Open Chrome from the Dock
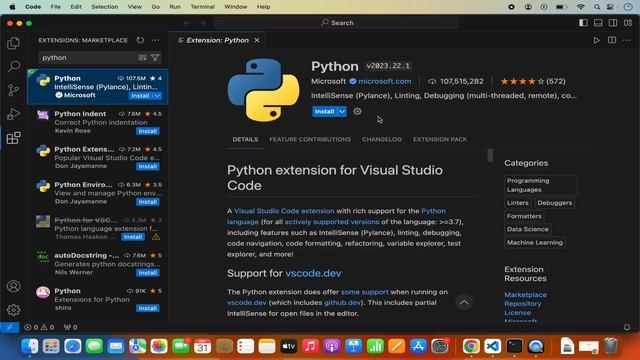Image resolution: width=640 pixels, height=360 pixels. pyautogui.click(x=471, y=346)
